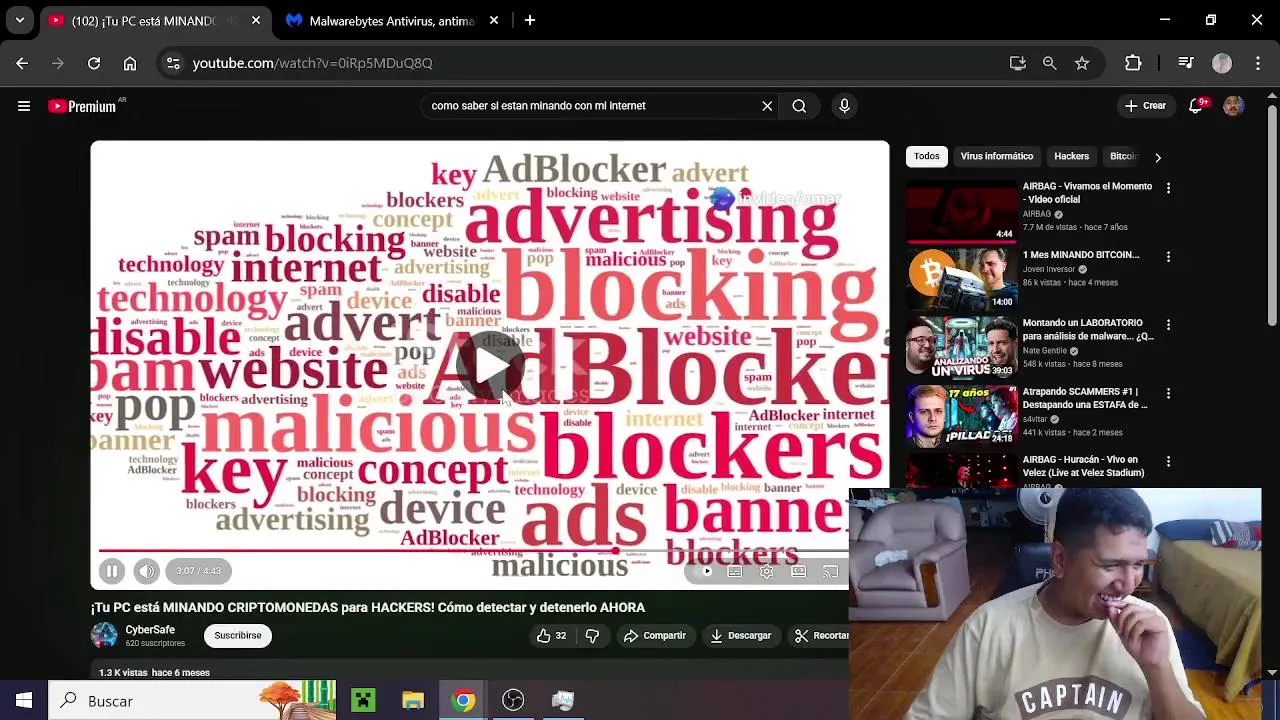Install app icon in address bar
Image resolution: width=1280 pixels, height=720 pixels.
pos(1018,63)
